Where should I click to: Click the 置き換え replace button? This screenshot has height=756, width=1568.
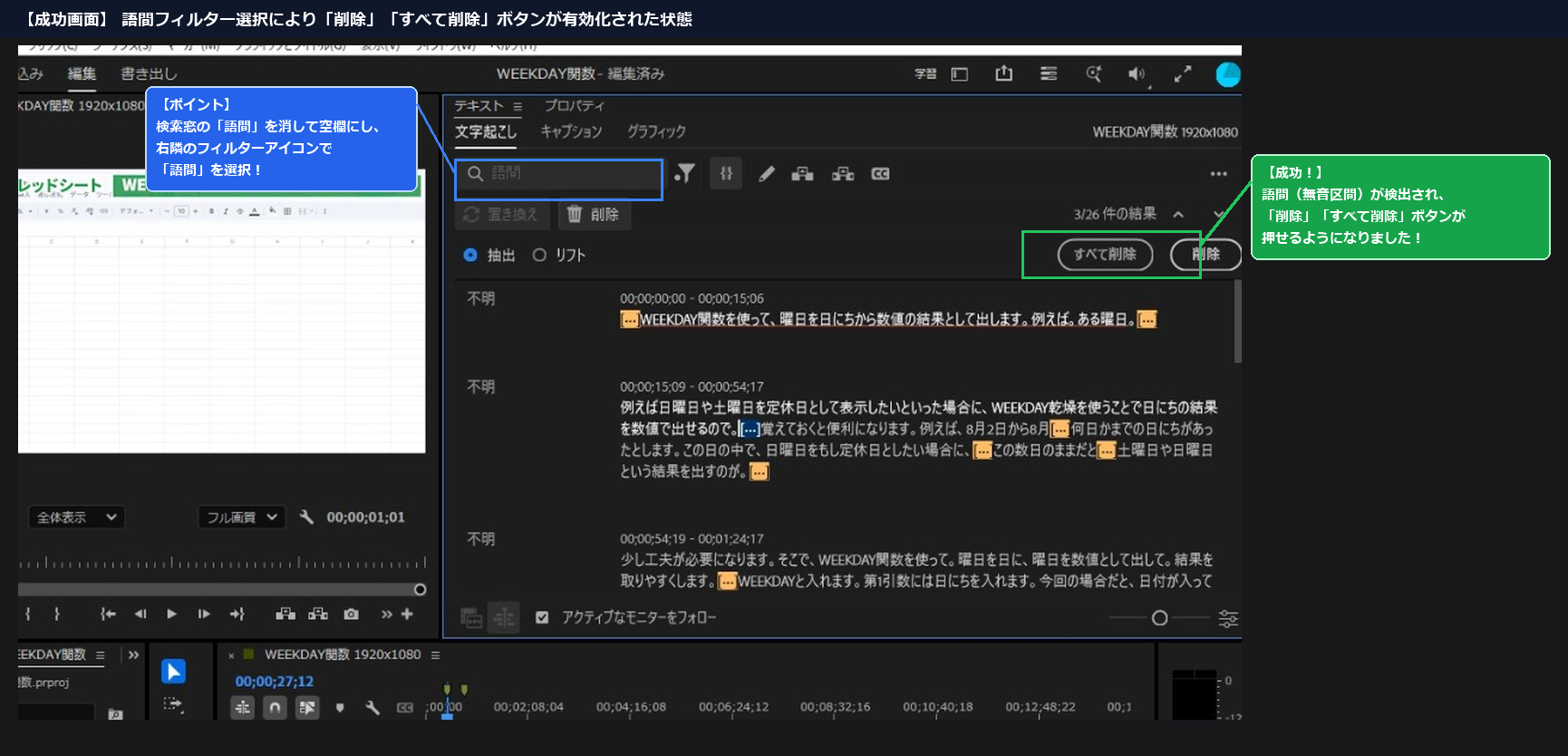pyautogui.click(x=501, y=215)
